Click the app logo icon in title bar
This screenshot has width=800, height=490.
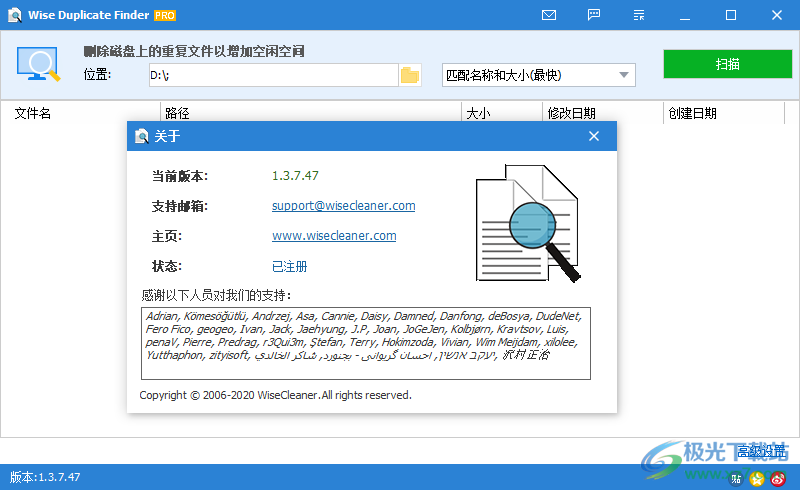15,15
